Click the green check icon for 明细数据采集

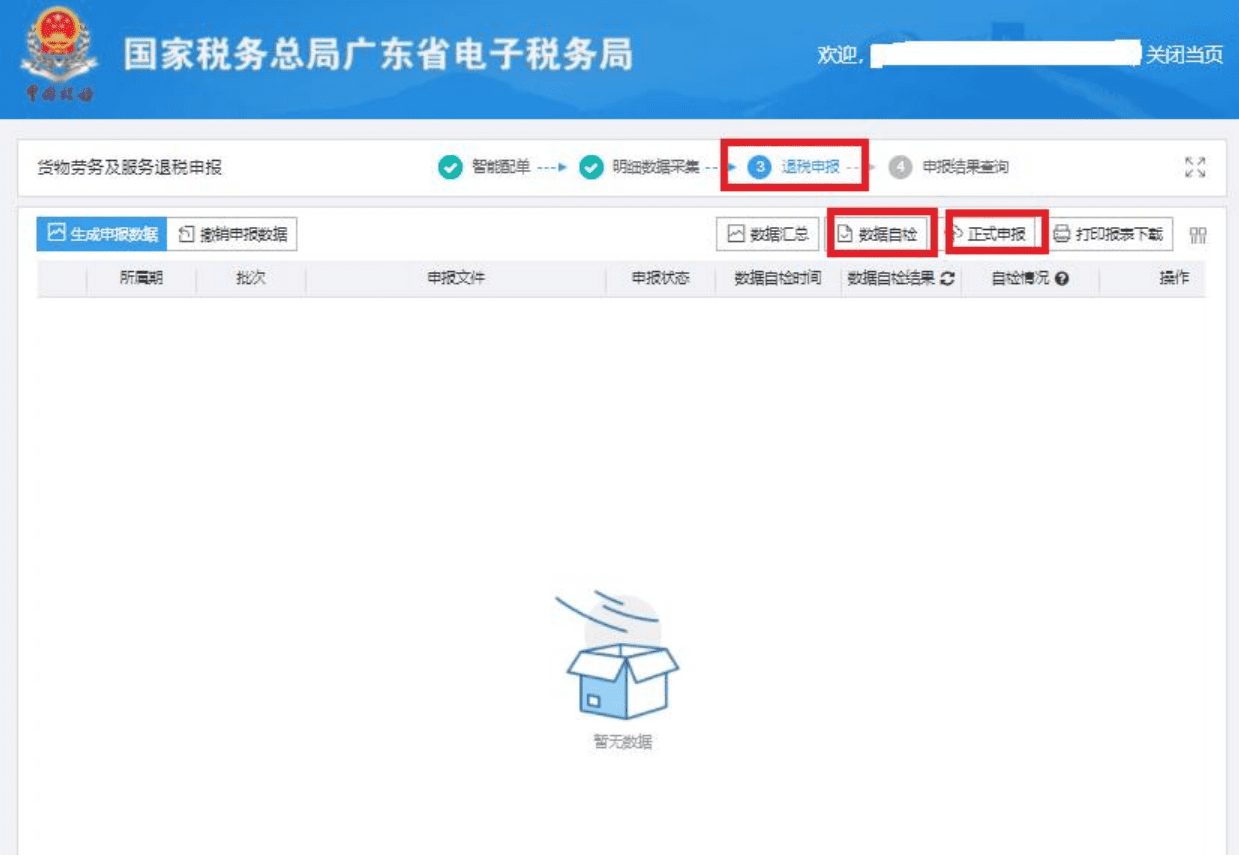tap(591, 167)
